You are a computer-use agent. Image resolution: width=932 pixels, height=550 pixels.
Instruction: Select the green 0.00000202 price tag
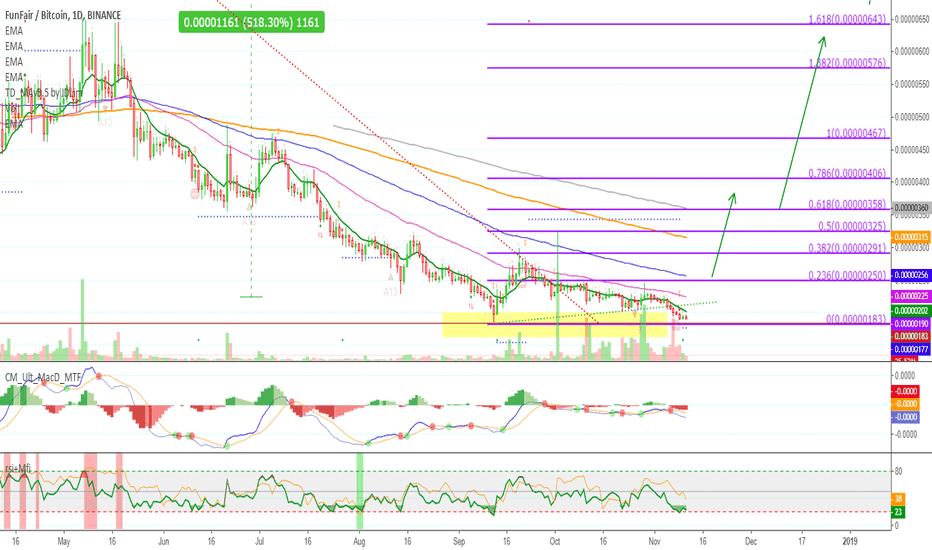click(x=911, y=310)
